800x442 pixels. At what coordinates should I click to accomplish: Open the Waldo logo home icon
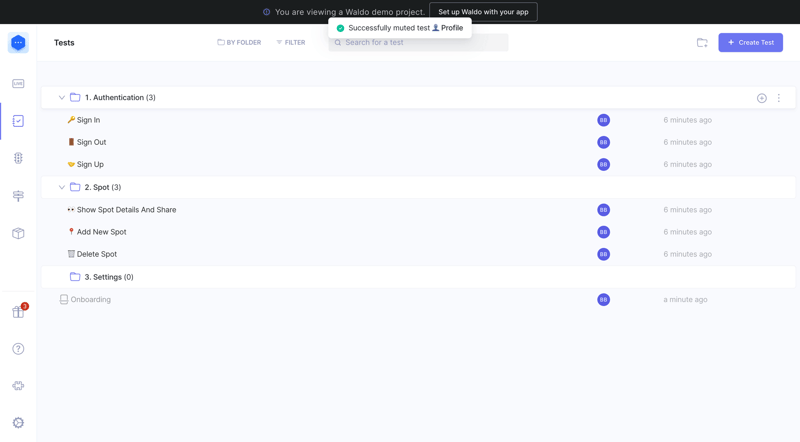point(18,43)
